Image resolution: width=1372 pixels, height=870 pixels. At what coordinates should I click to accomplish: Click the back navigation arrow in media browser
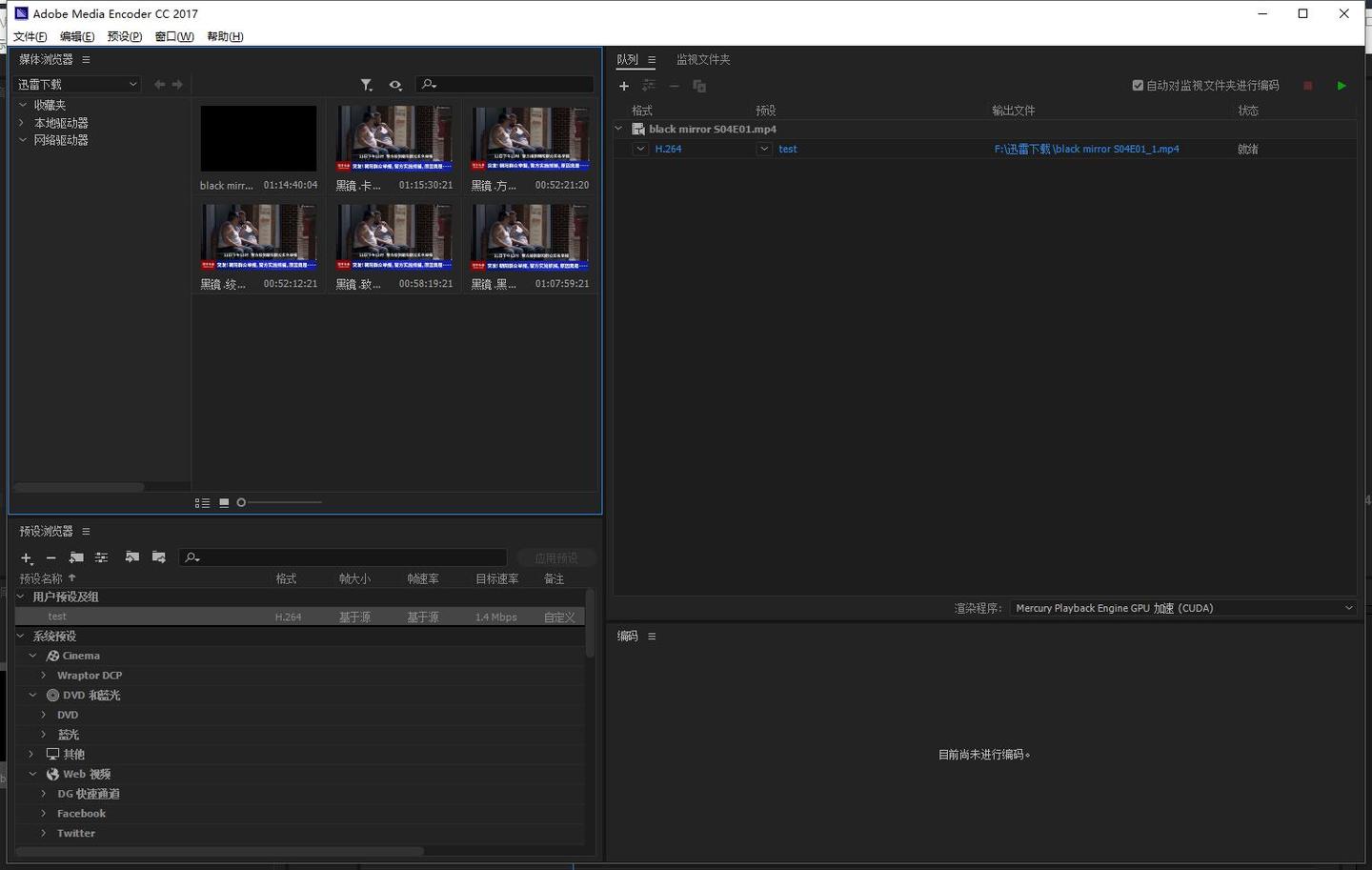(160, 85)
